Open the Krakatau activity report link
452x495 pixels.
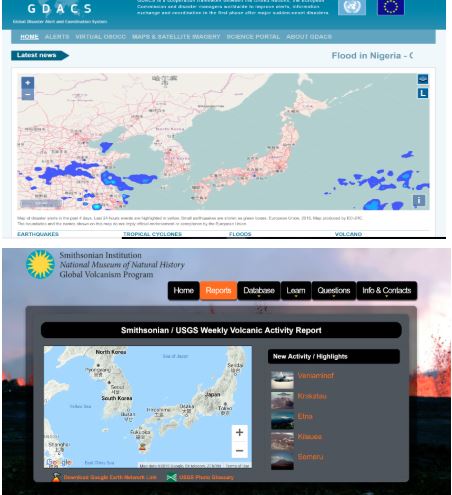point(312,396)
